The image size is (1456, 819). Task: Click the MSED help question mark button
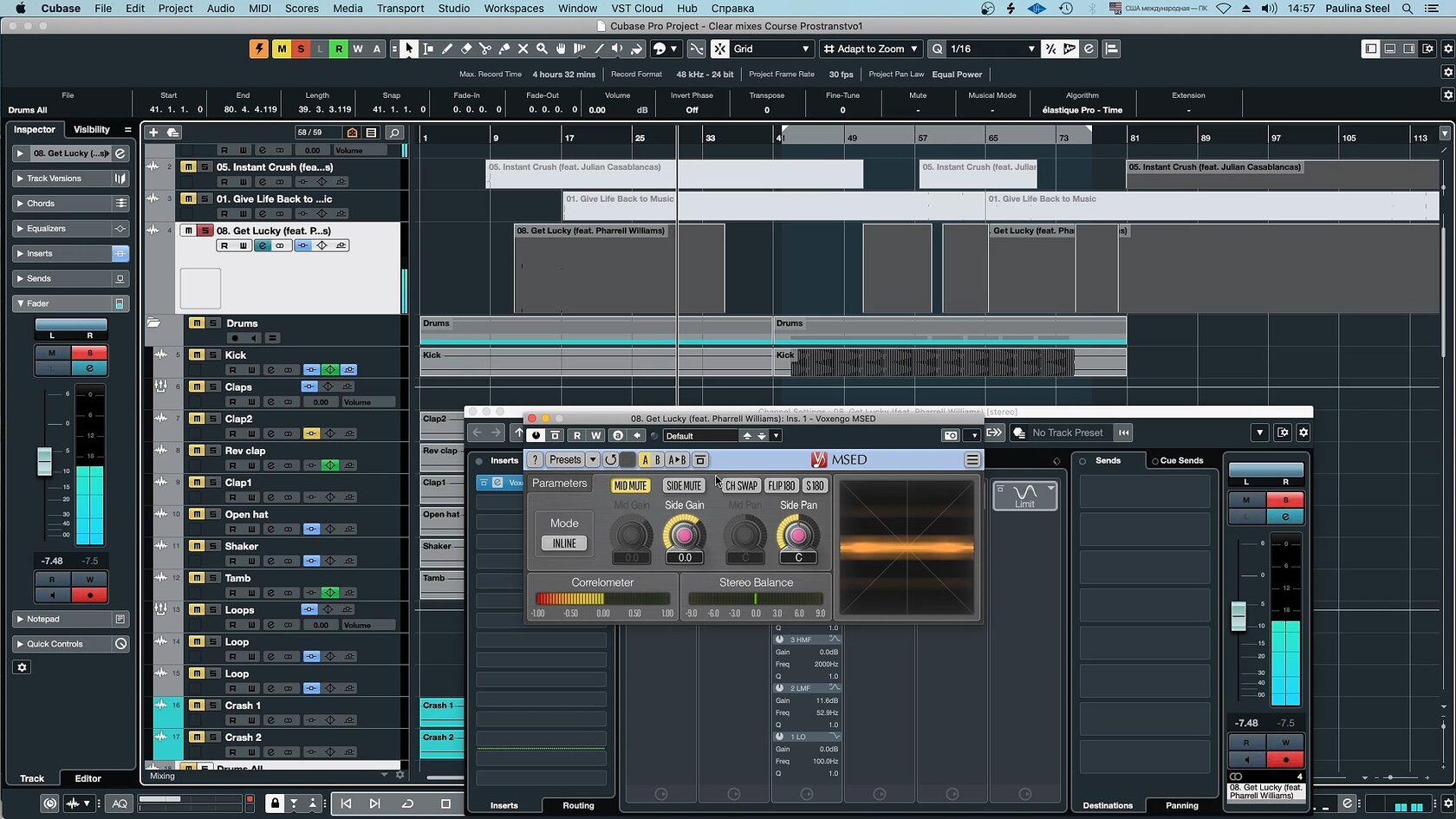(536, 460)
